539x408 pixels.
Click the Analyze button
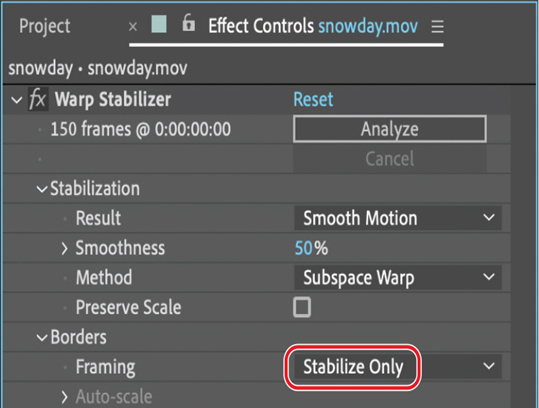click(390, 129)
